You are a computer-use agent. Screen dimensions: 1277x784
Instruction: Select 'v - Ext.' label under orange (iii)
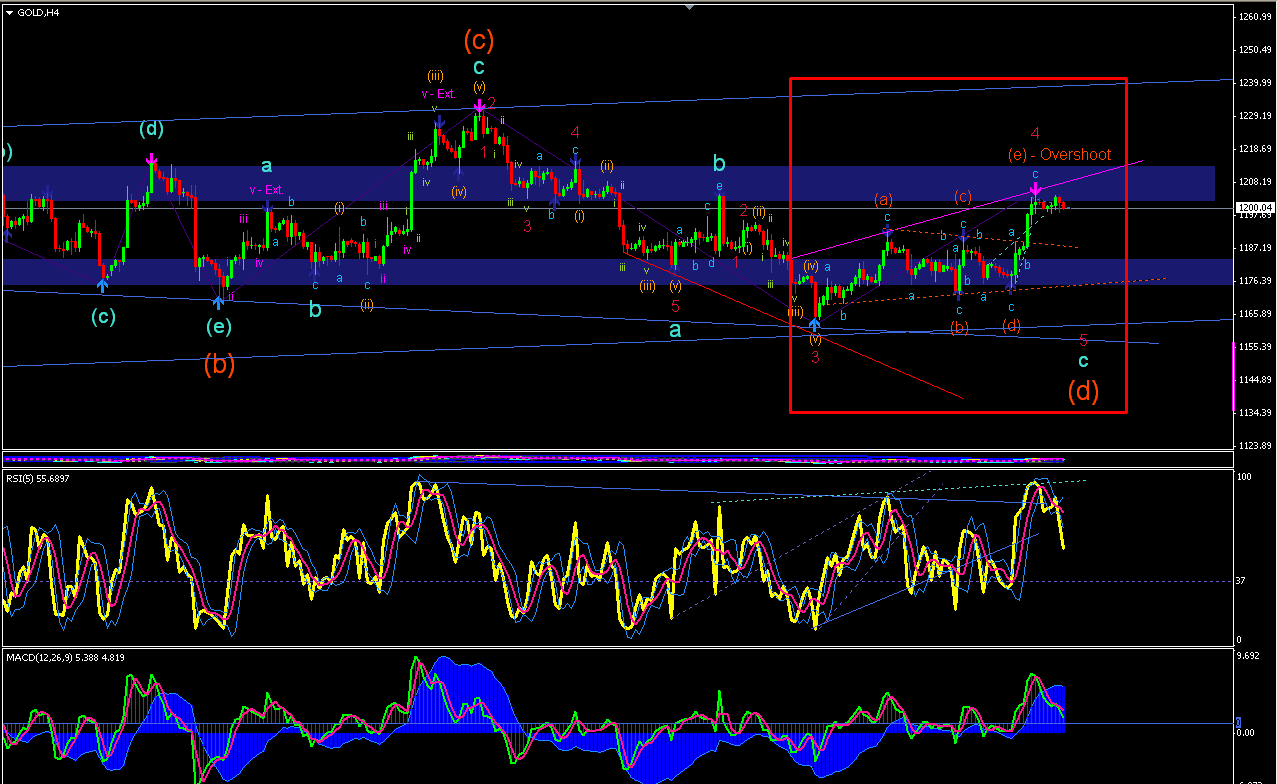point(437,93)
